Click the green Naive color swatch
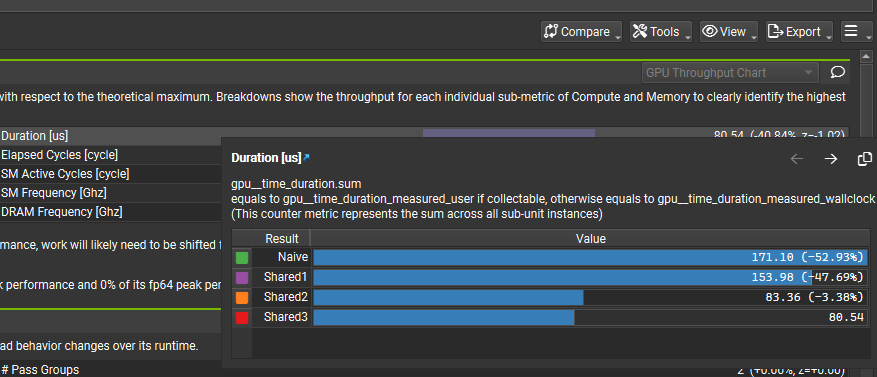877x377 pixels. (x=242, y=258)
